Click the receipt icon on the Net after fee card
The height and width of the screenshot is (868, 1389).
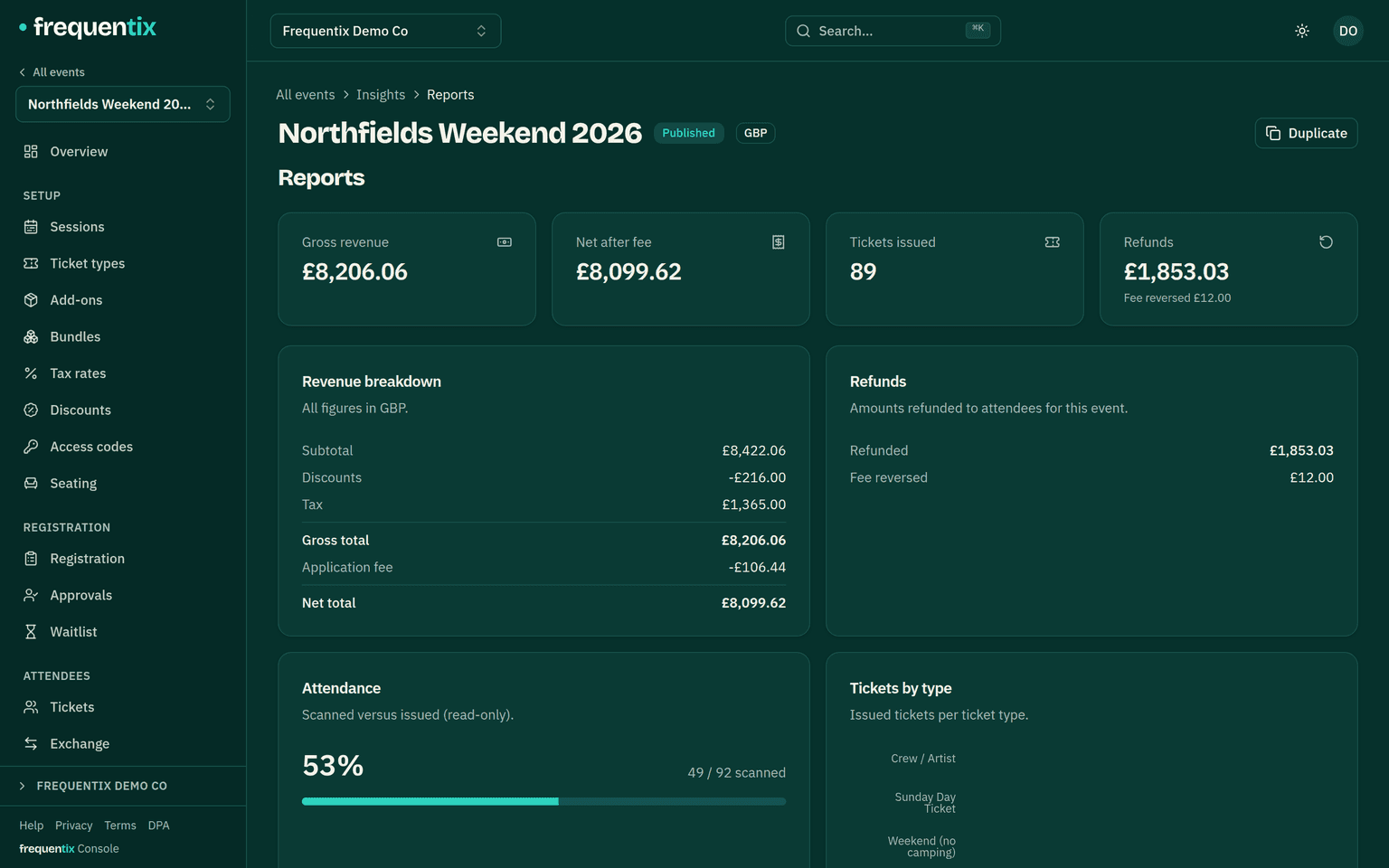click(779, 242)
